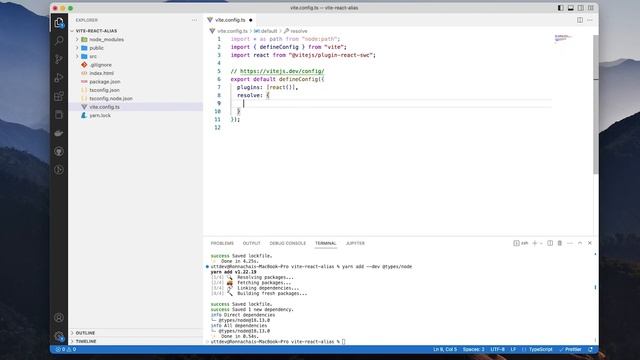Open notifications icon in status bar
This screenshot has height=360, width=640.
coord(590,349)
